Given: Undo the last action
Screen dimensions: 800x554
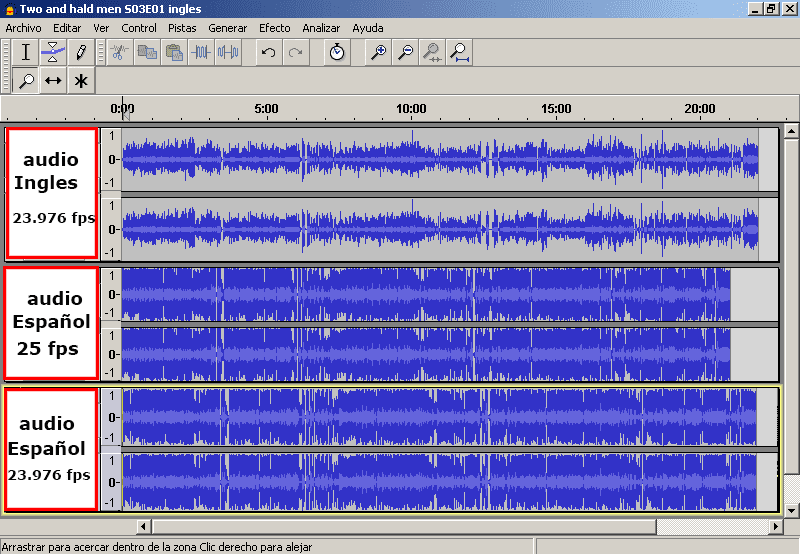Looking at the screenshot, I should pyautogui.click(x=268, y=53).
